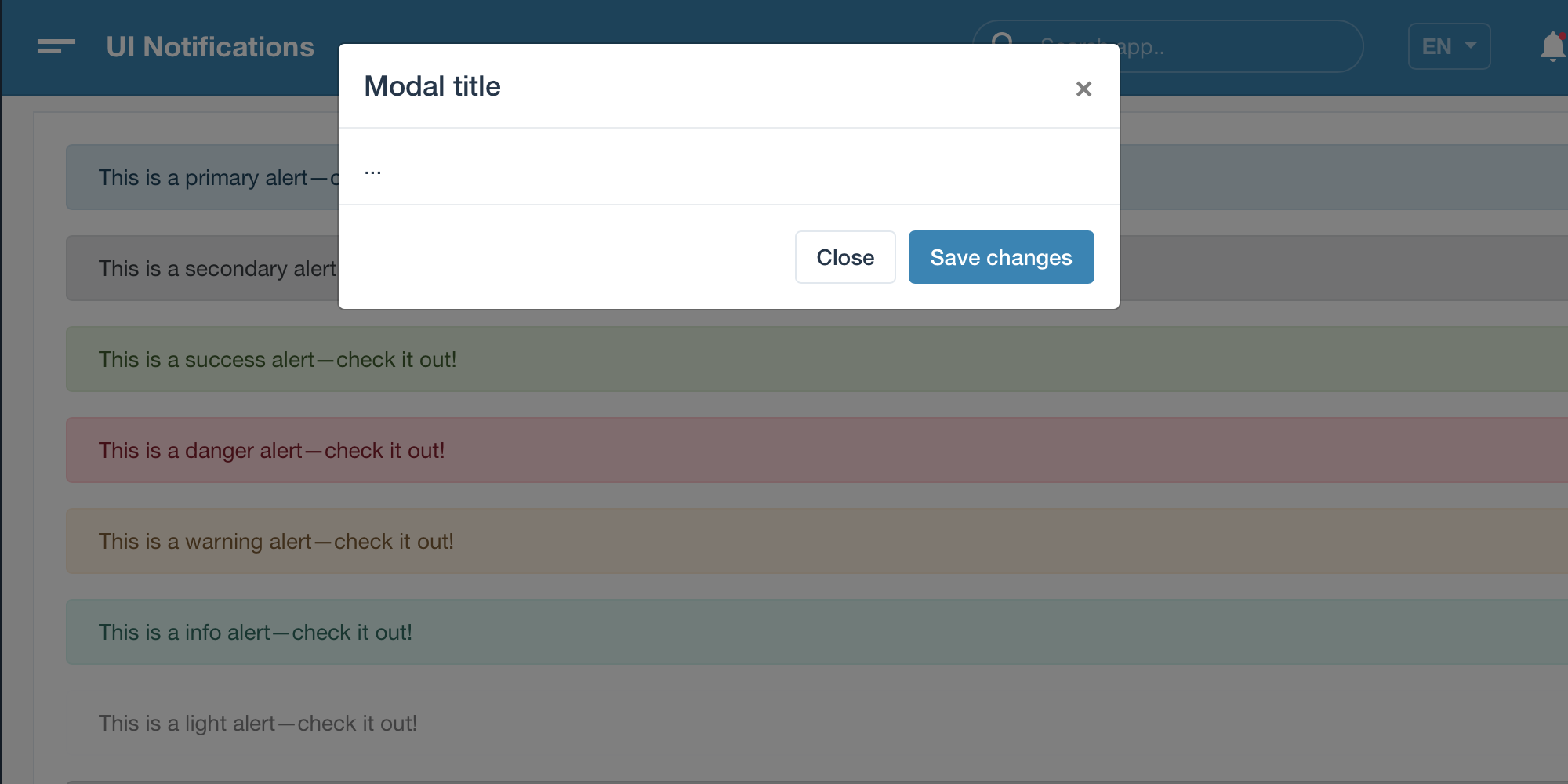Click the Close button in the modal footer
The width and height of the screenshot is (1568, 784).
click(x=845, y=257)
